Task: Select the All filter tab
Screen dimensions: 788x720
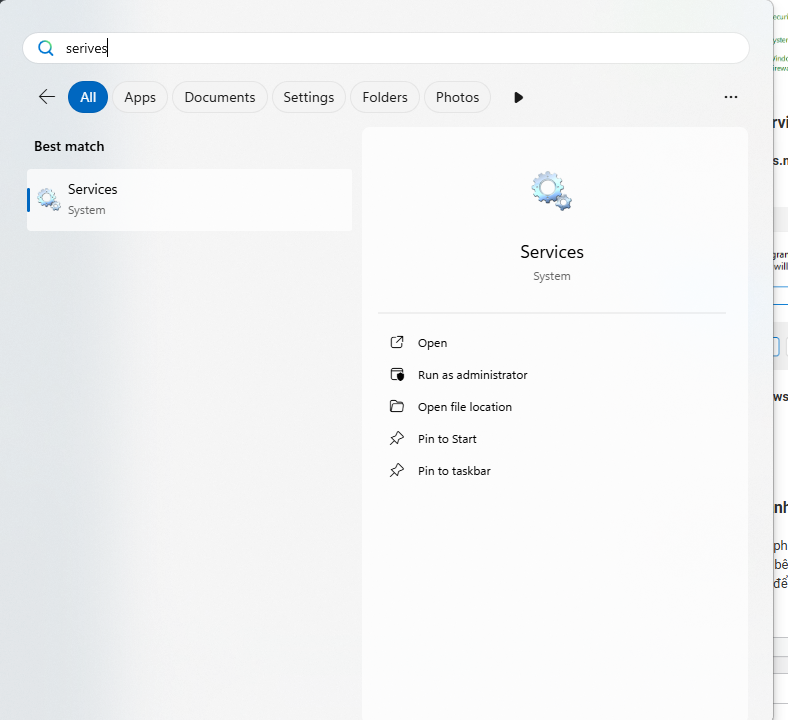Action: (88, 97)
